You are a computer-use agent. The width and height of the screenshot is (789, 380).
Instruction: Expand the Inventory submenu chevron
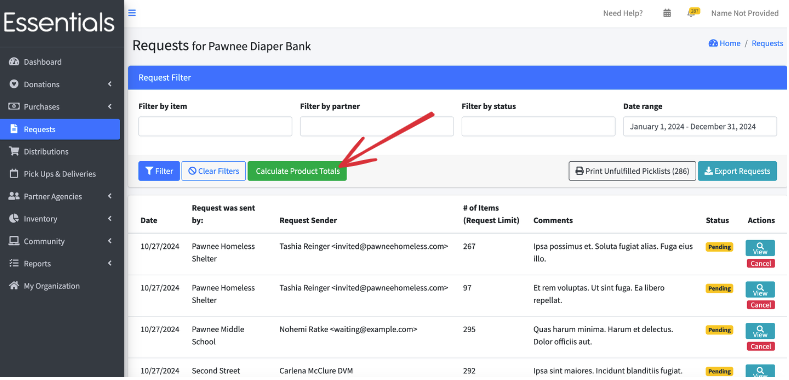click(x=110, y=218)
